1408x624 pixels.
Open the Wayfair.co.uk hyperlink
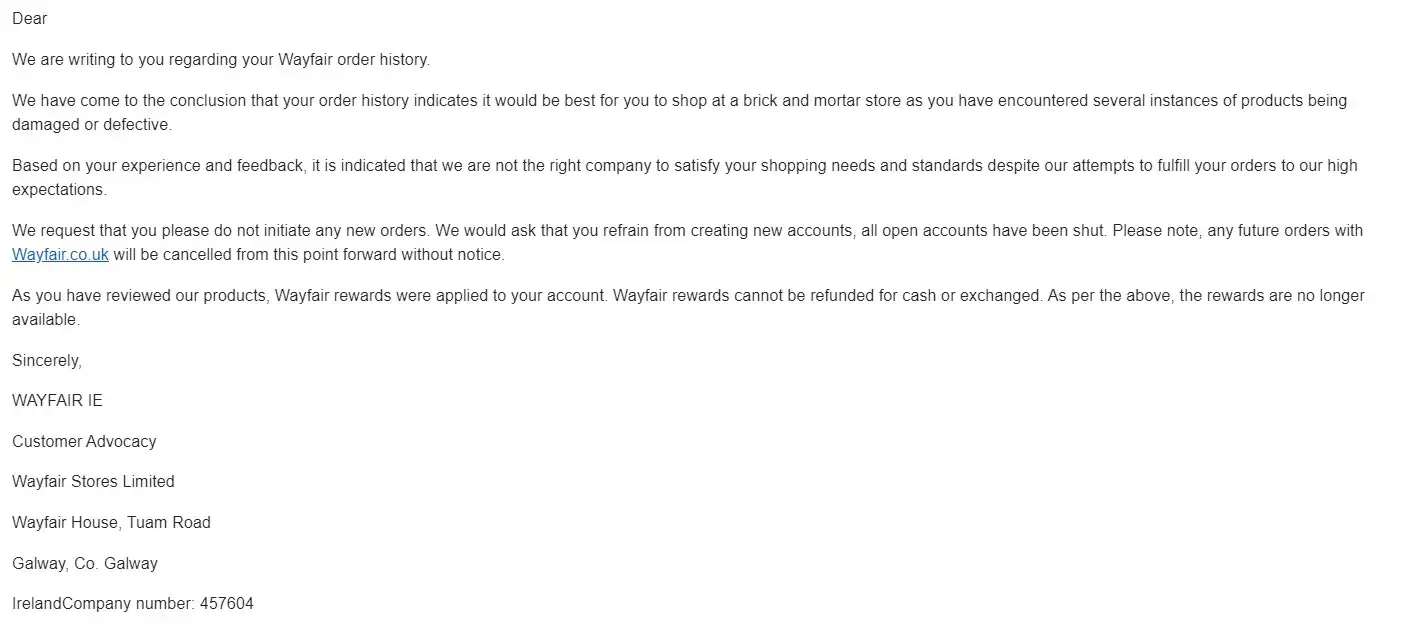tap(60, 255)
